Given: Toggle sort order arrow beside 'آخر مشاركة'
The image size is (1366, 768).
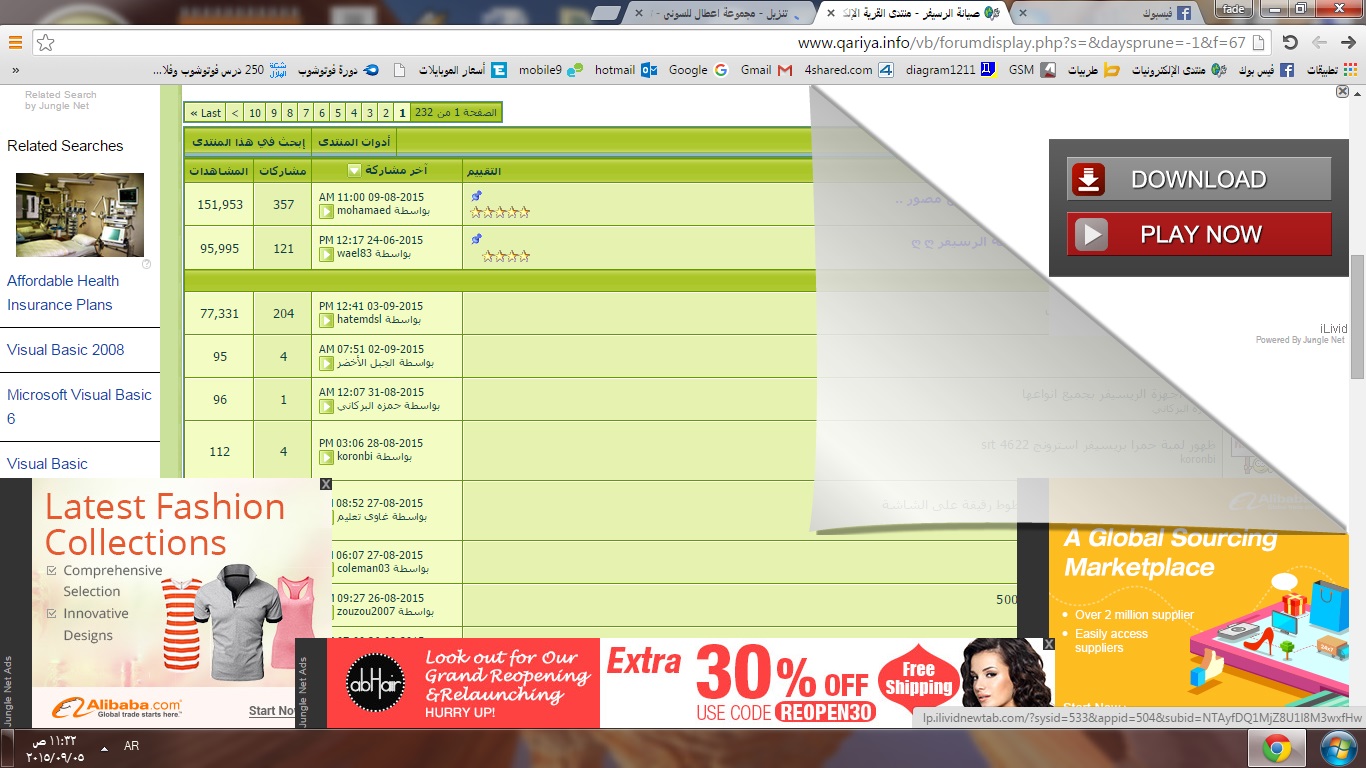Looking at the screenshot, I should click(355, 171).
